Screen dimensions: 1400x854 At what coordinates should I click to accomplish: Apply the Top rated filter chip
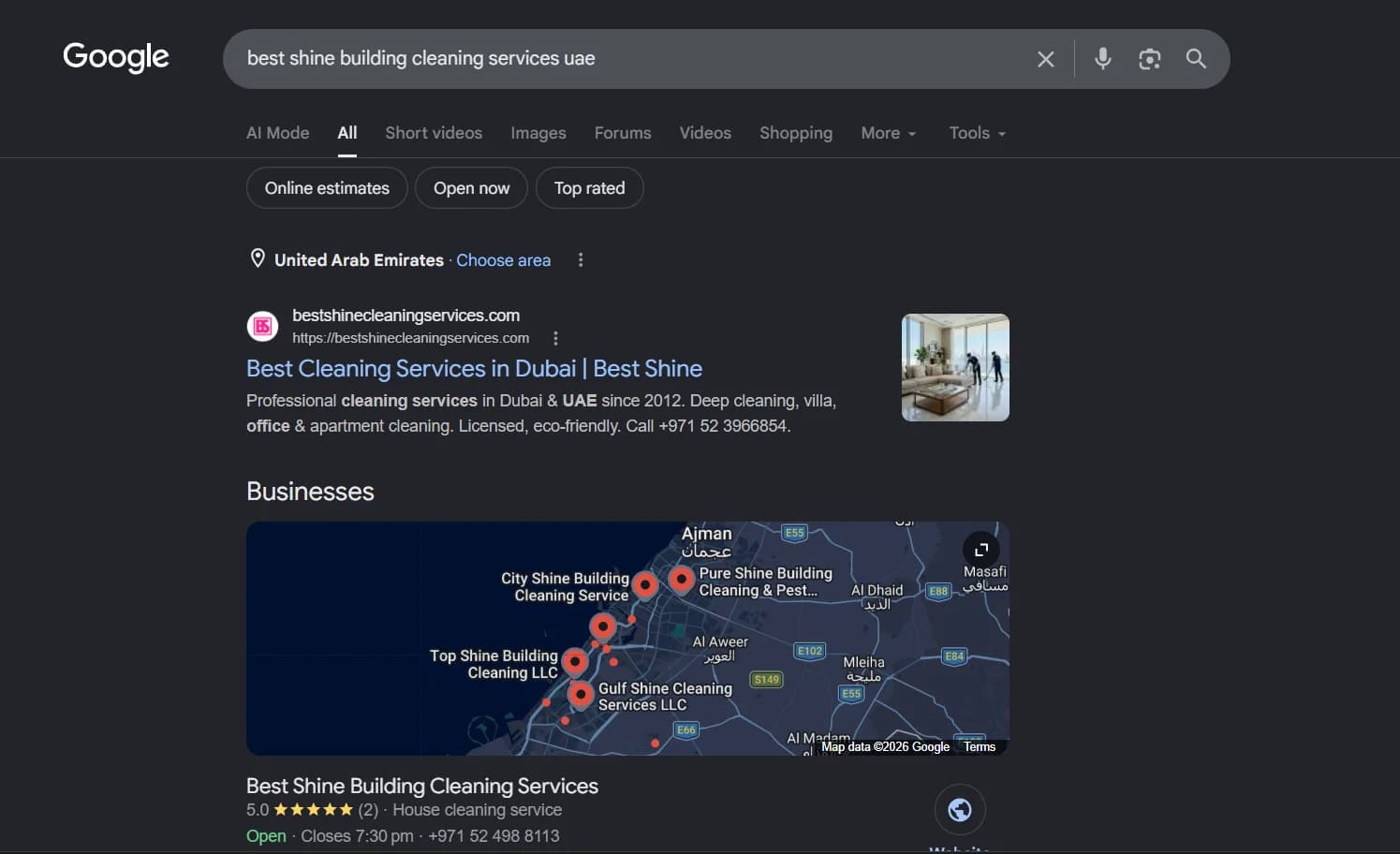coord(589,188)
